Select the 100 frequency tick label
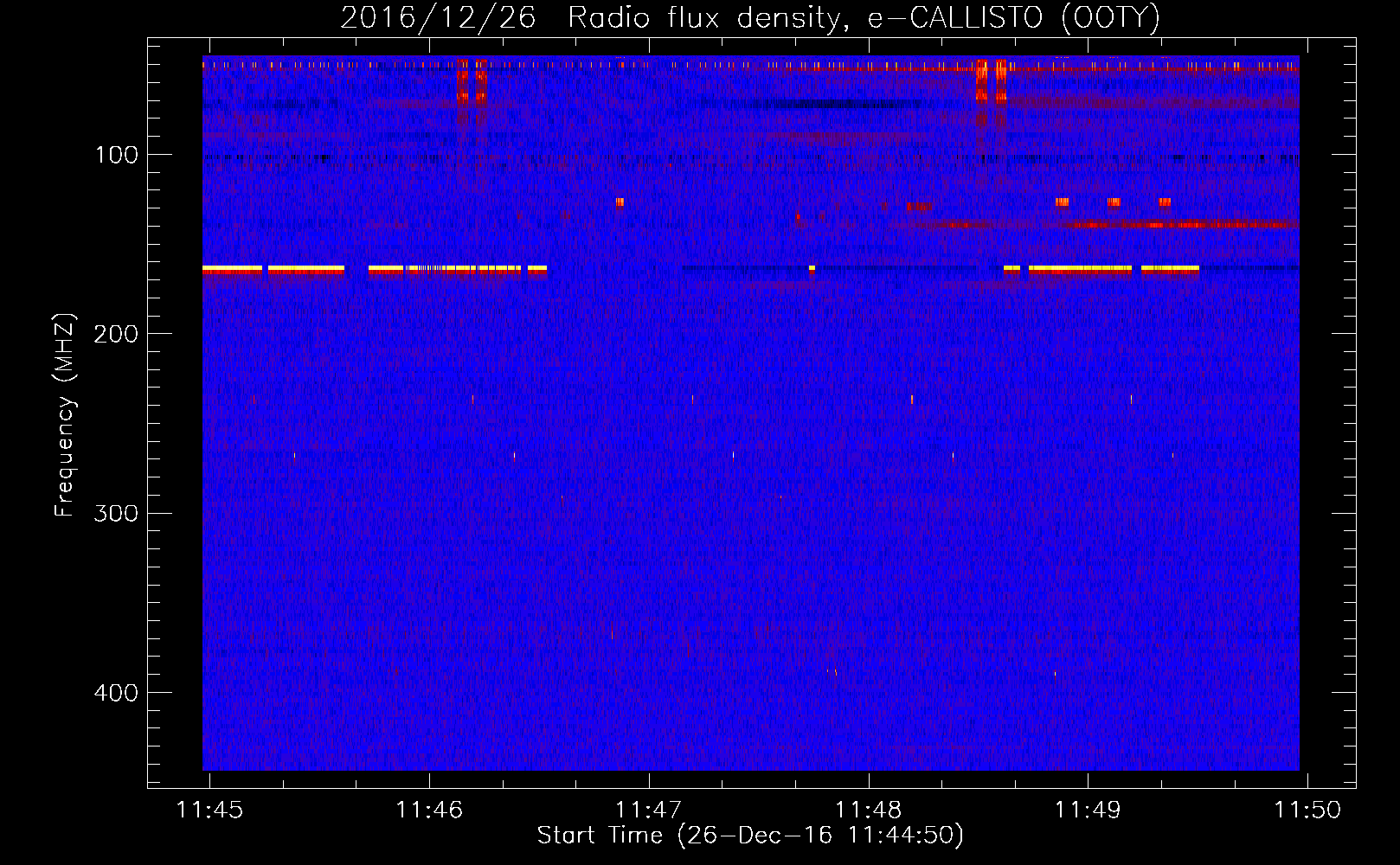Screen dimensions: 1400x865 tap(116, 155)
